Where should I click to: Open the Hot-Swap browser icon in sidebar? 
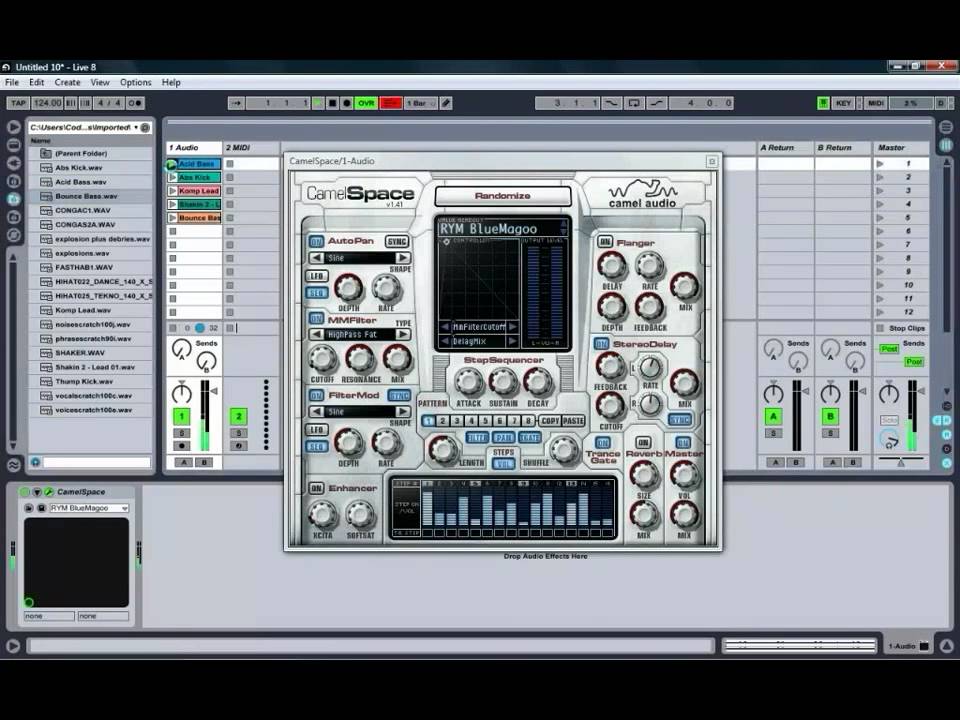click(x=13, y=235)
